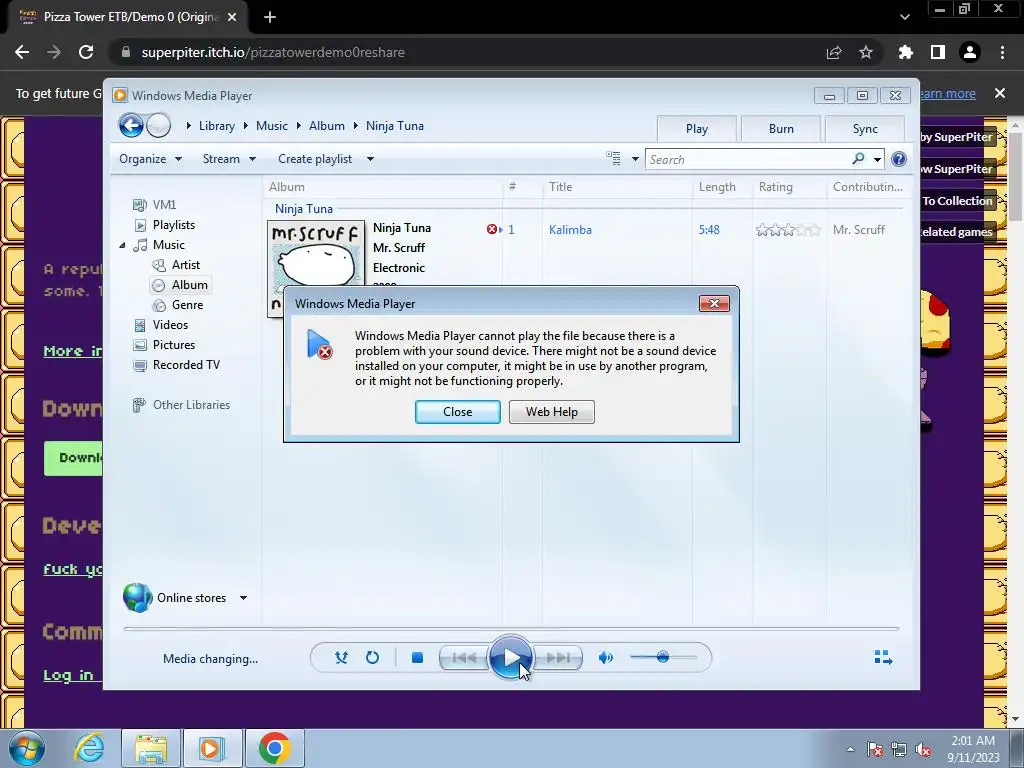
Task: Open the search options dropdown arrow
Action: pos(878,159)
